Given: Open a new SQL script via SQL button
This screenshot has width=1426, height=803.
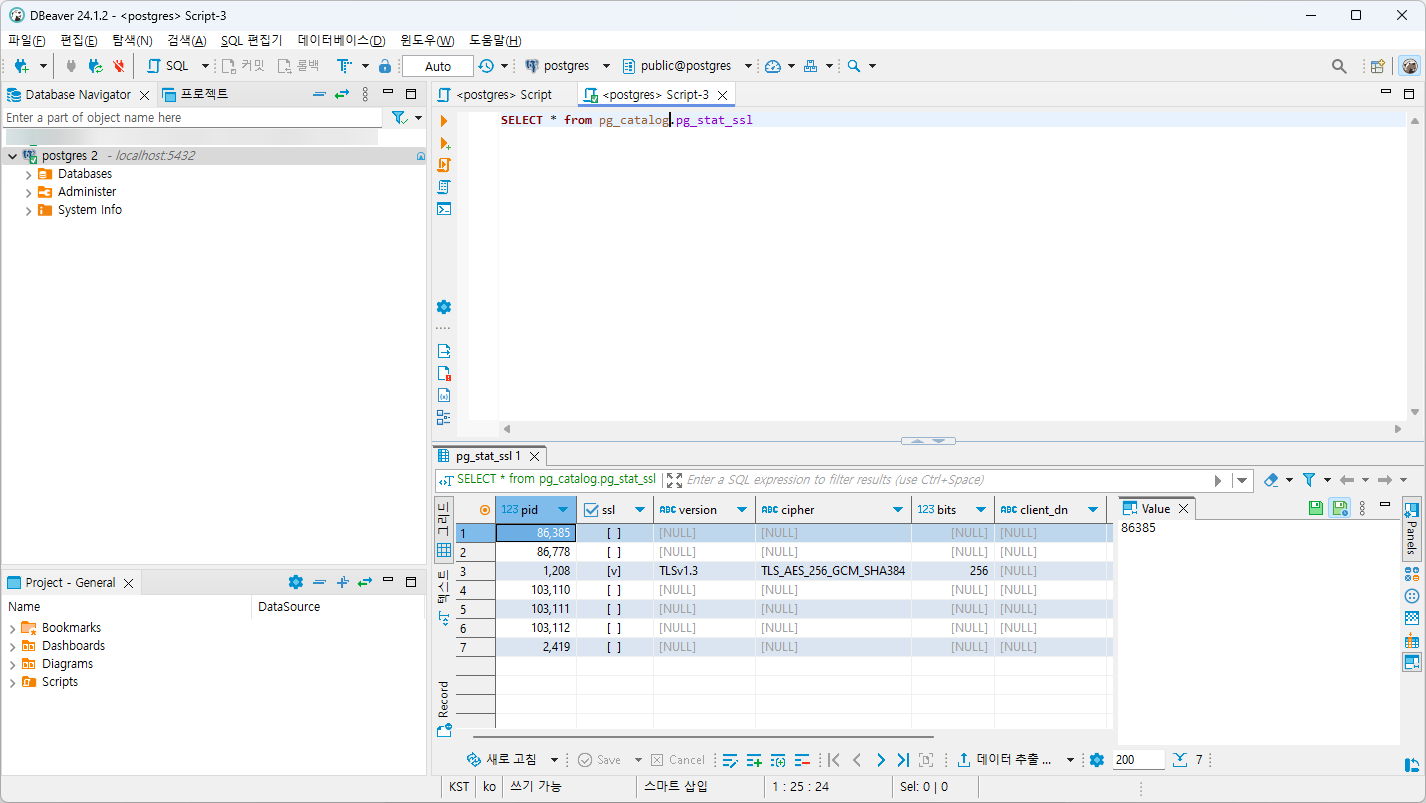Looking at the screenshot, I should pyautogui.click(x=167, y=66).
